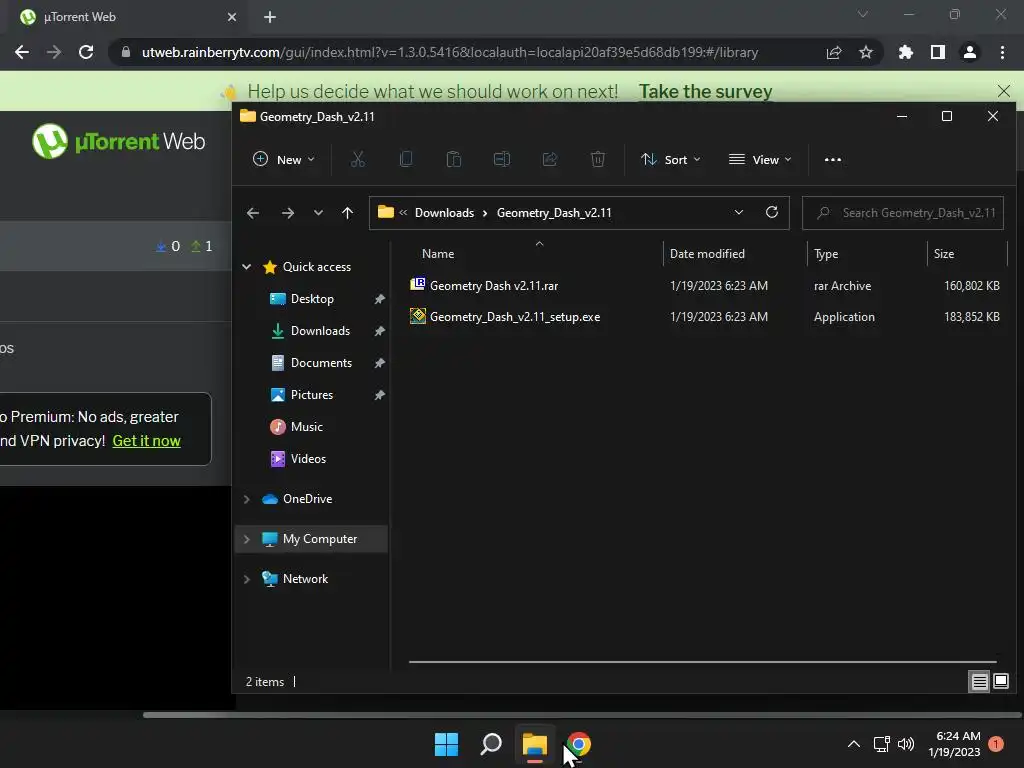Click the µTorrent Web logo
This screenshot has width=1024, height=768.
click(x=118, y=141)
